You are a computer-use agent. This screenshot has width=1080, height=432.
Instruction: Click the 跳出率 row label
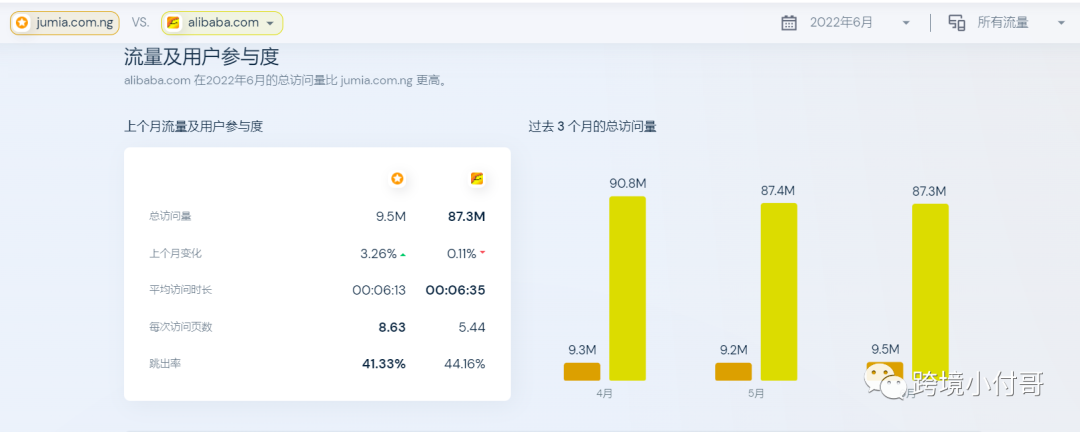(165, 364)
